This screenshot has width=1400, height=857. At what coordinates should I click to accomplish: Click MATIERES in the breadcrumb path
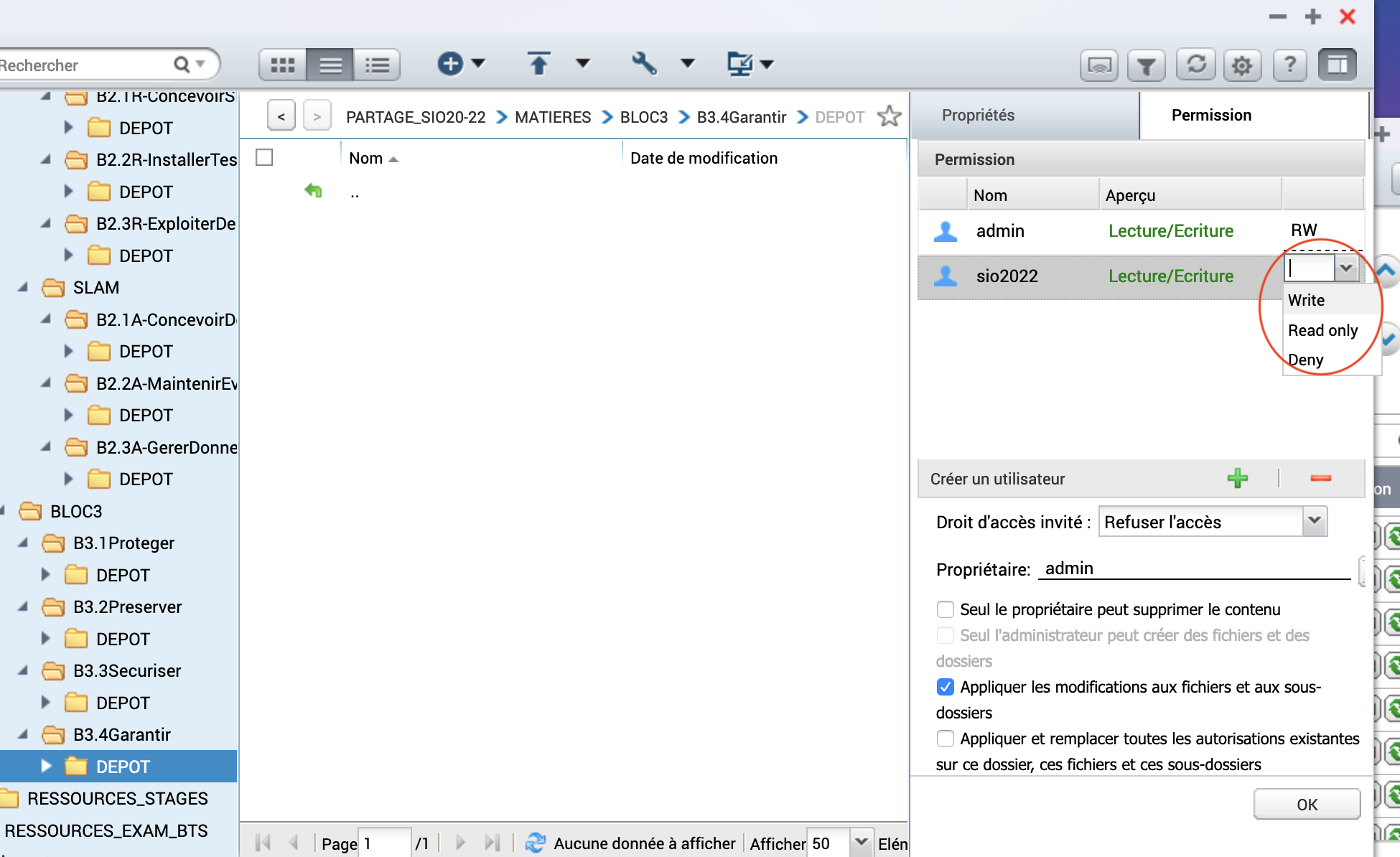pyautogui.click(x=552, y=117)
